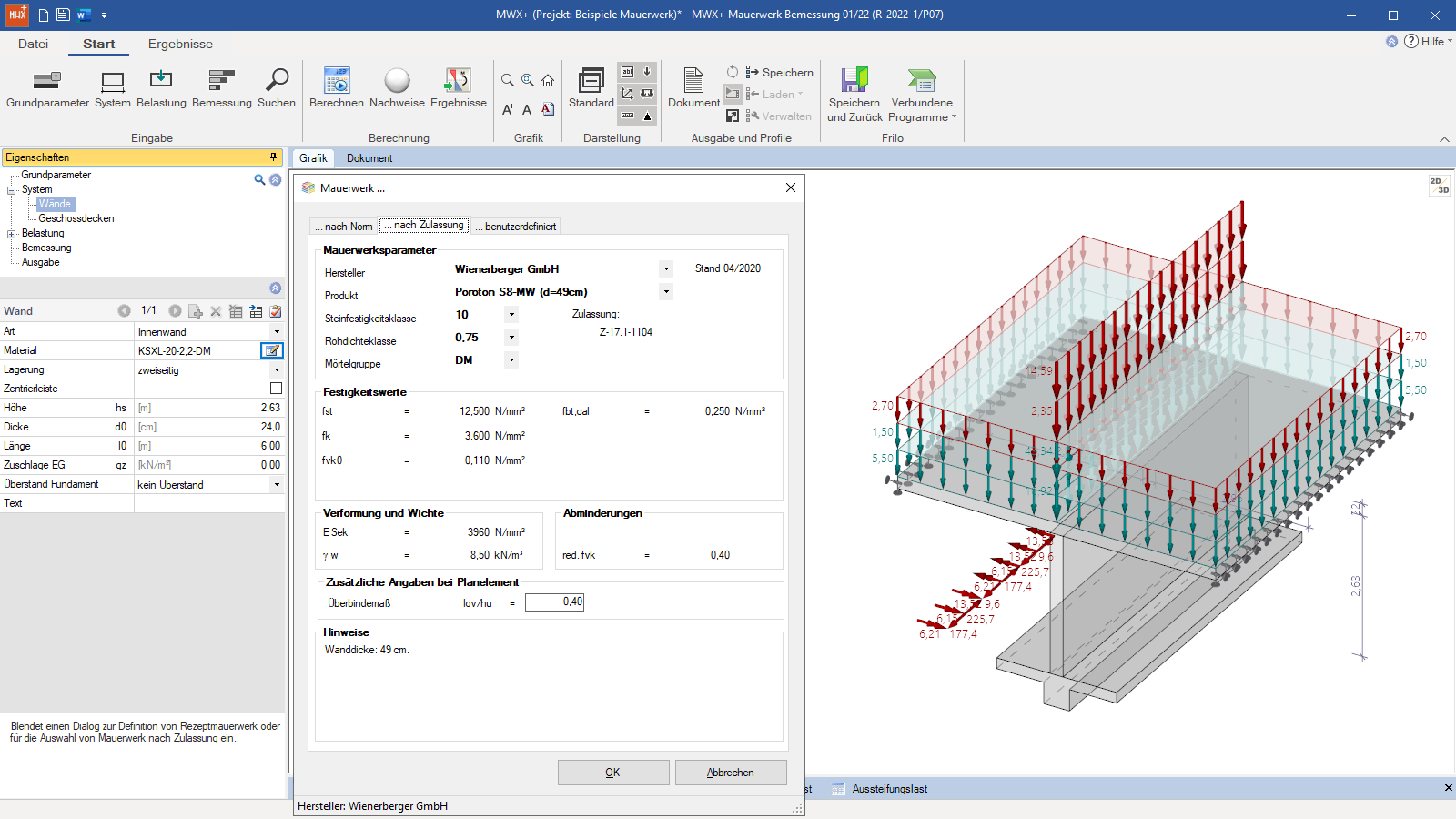1456x819 pixels.
Task: Click add new wall icon
Action: coord(196,311)
